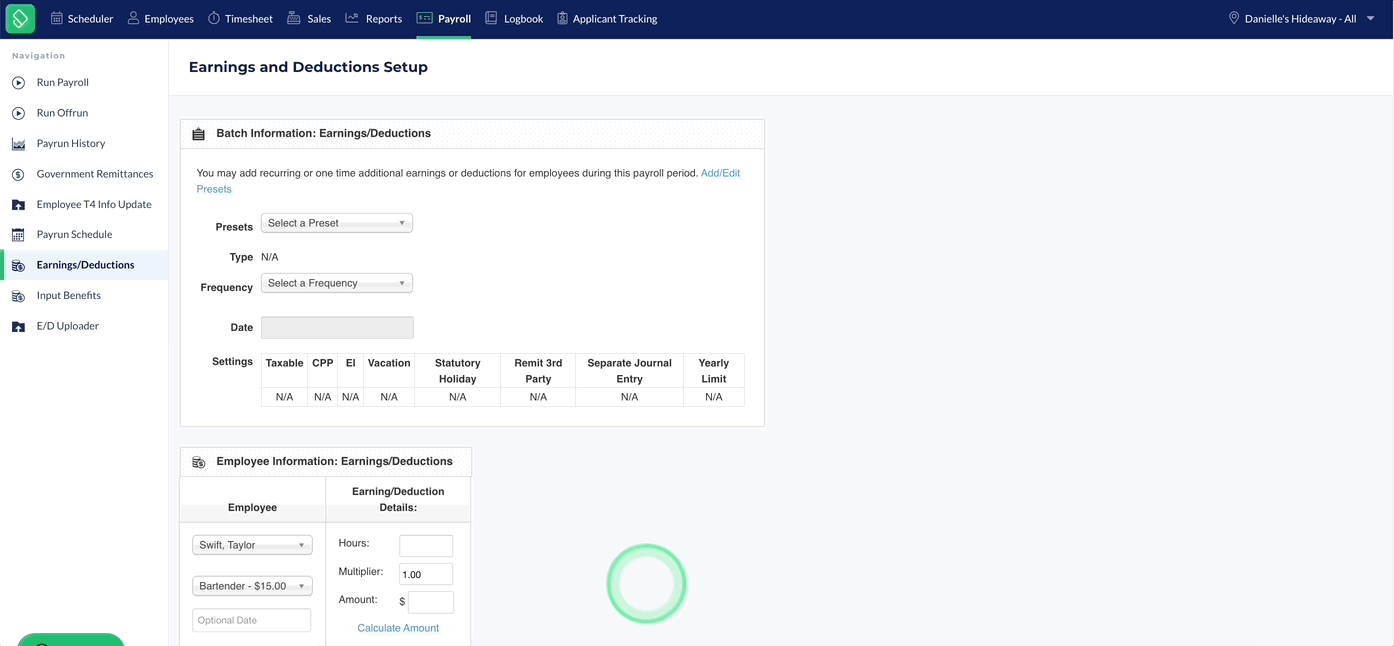Image resolution: width=1394 pixels, height=646 pixels.
Task: Click the Payrun Schedule calendar icon
Action: pyautogui.click(x=18, y=235)
